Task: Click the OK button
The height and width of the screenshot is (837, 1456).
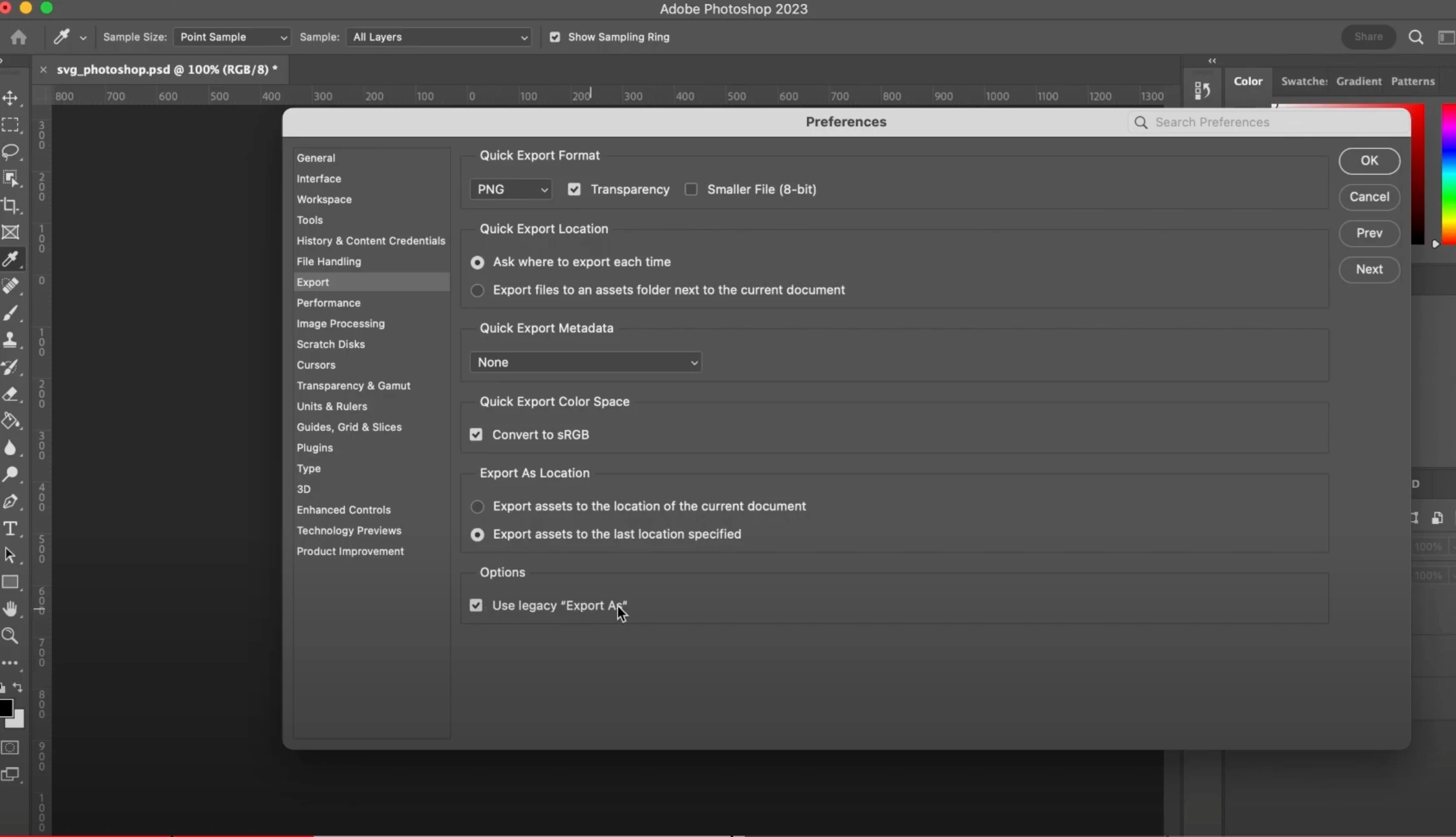Action: (1369, 160)
